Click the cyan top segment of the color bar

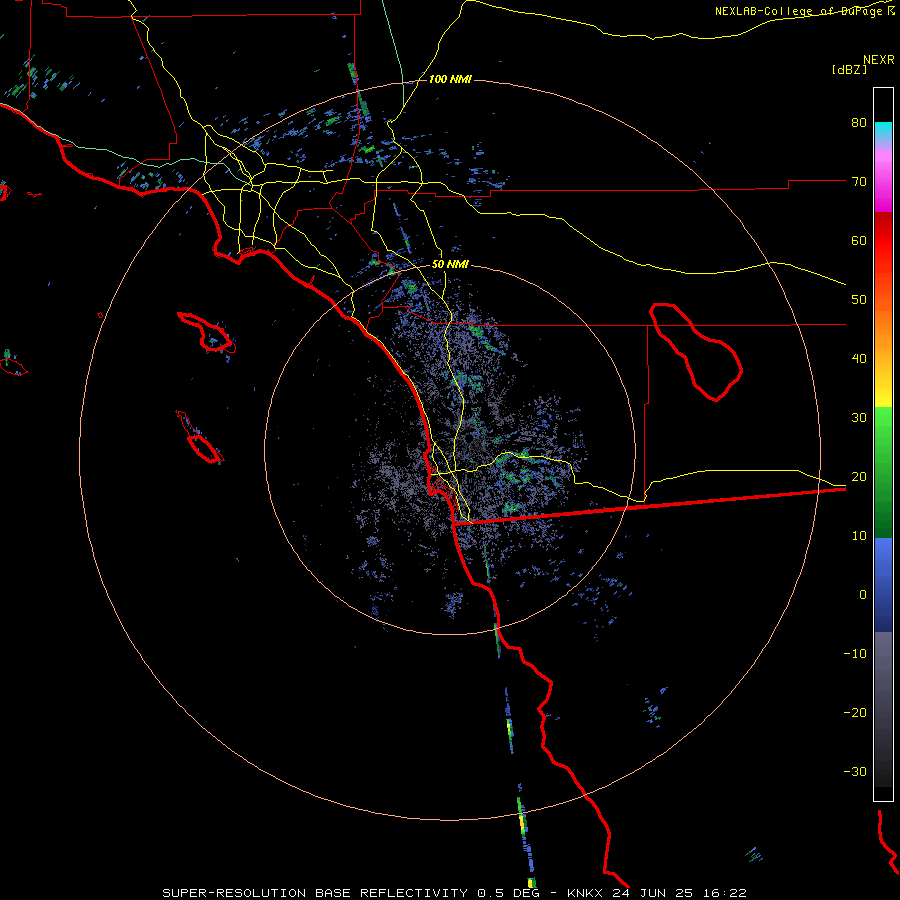pyautogui.click(x=883, y=131)
